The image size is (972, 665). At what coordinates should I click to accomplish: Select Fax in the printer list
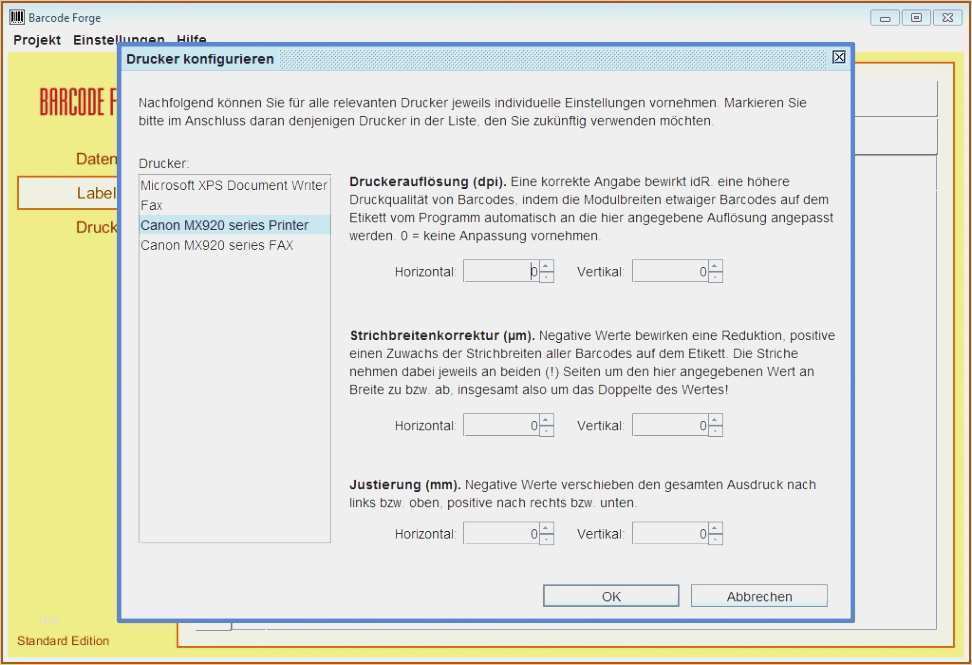234,205
